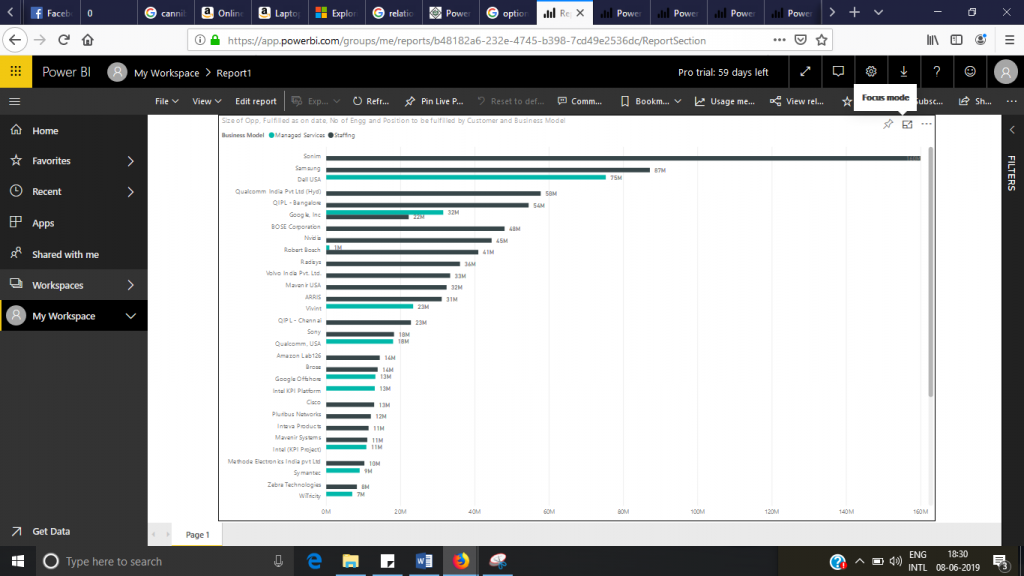Image resolution: width=1024 pixels, height=576 pixels.
Task: Click Managed Services legend color marker
Action: [x=272, y=135]
